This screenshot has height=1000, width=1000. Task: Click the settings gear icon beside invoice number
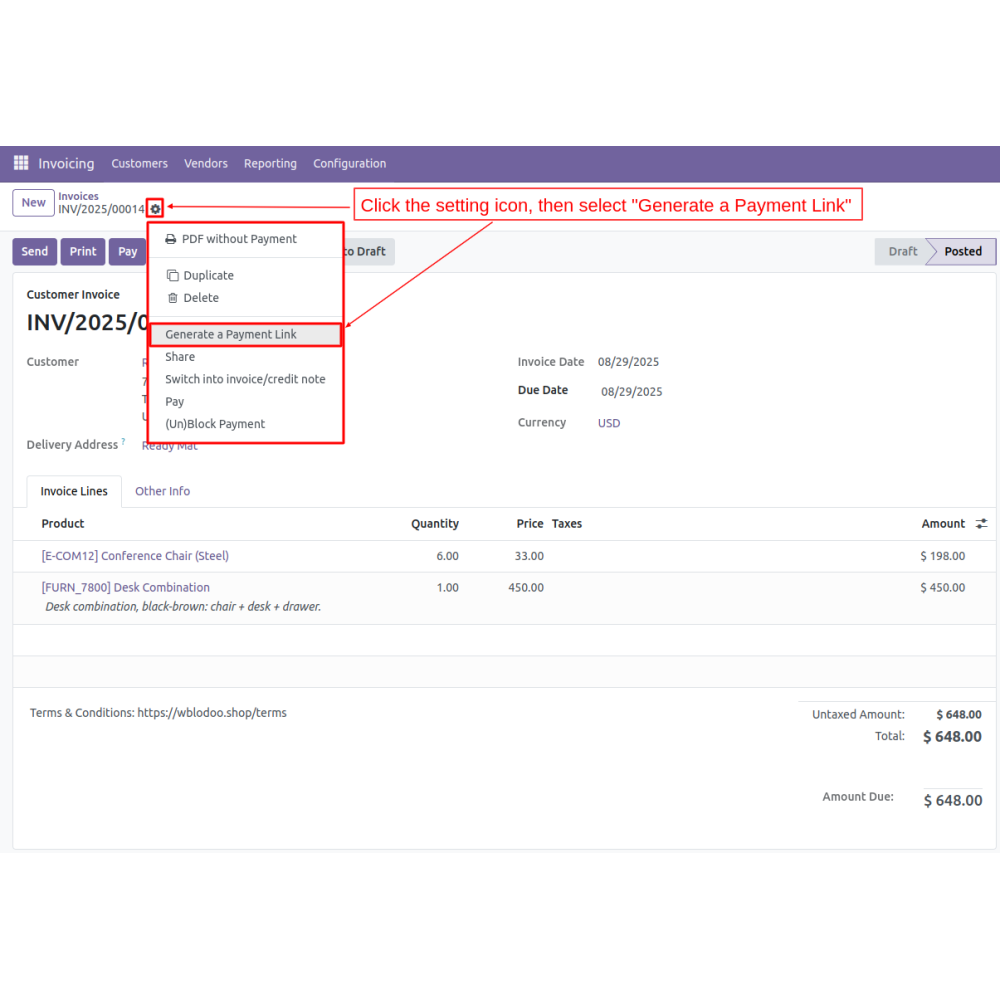(x=155, y=209)
